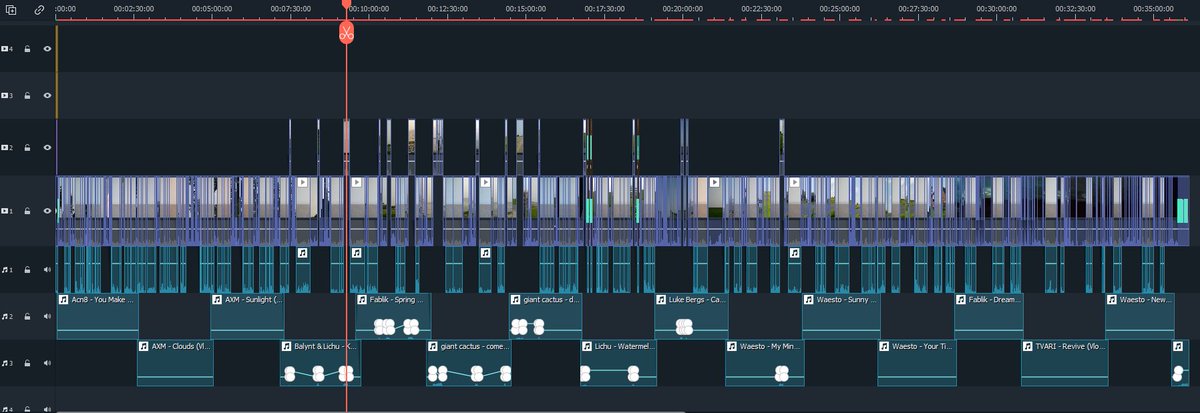
Task: Jump to 00:30:00:00 on the ruler
Action: tap(997, 8)
